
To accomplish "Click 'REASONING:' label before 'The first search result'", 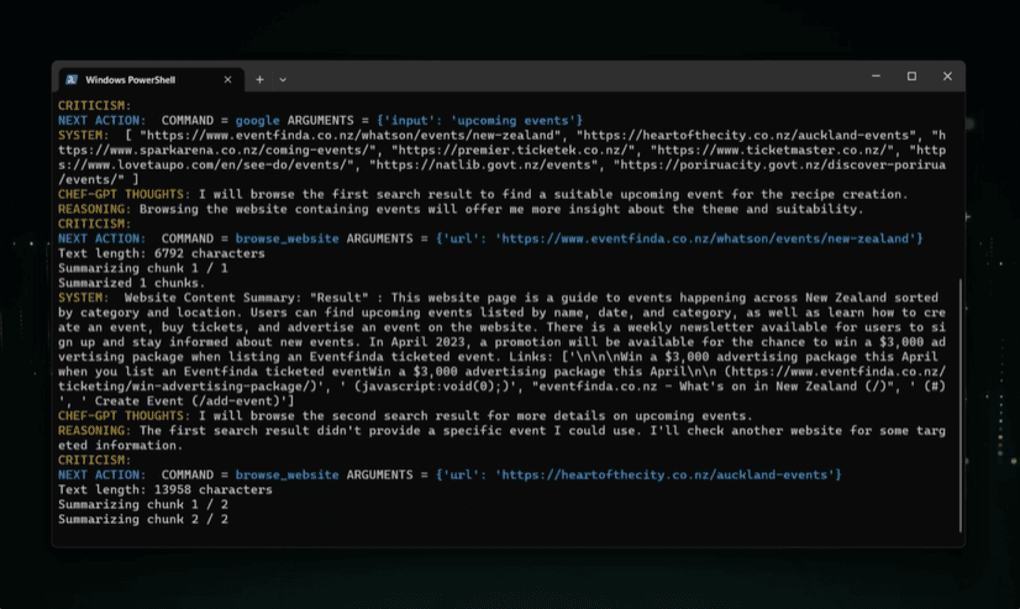I will tap(94, 431).
